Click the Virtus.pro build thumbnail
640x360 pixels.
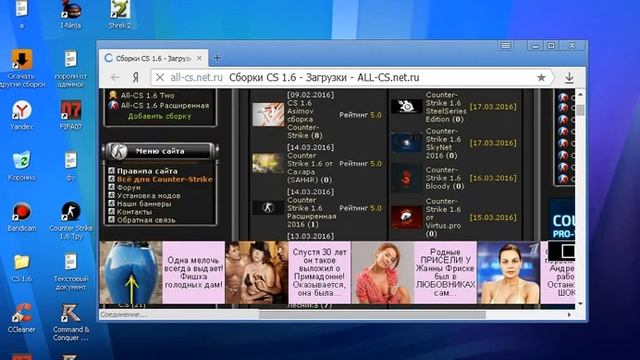[407, 217]
